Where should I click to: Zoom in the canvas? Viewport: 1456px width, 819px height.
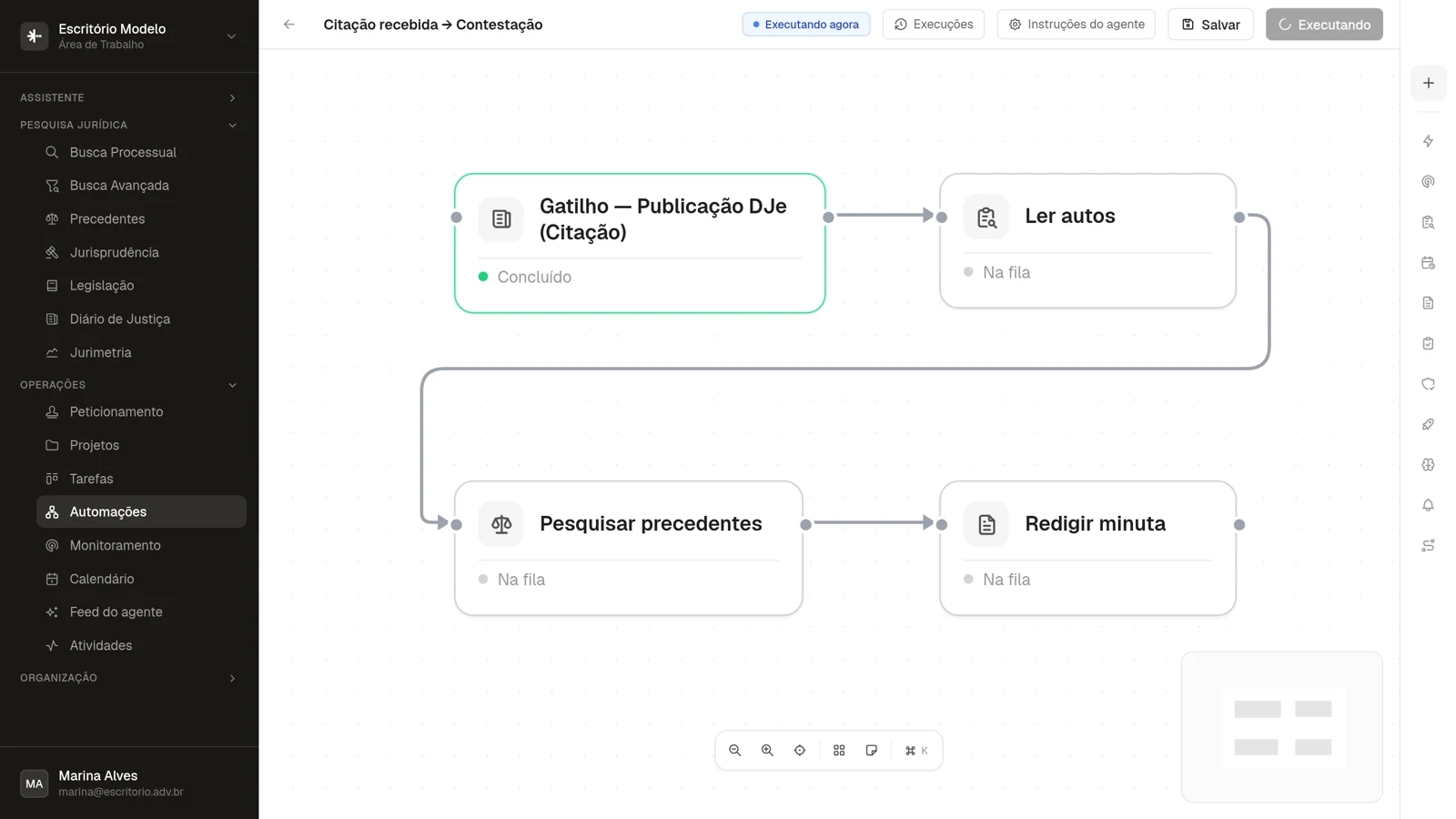tap(767, 751)
